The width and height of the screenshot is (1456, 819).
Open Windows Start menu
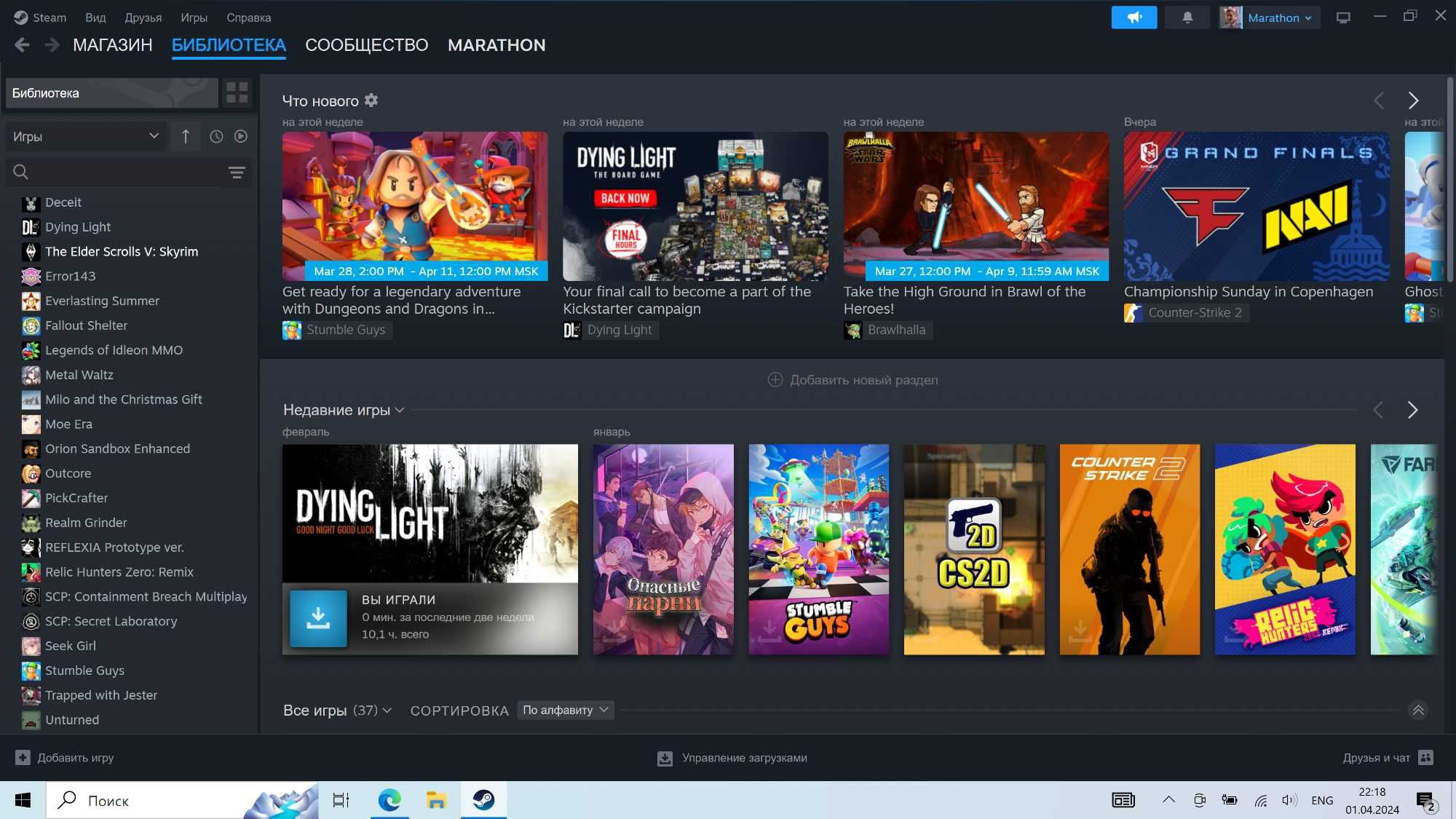pyautogui.click(x=23, y=800)
